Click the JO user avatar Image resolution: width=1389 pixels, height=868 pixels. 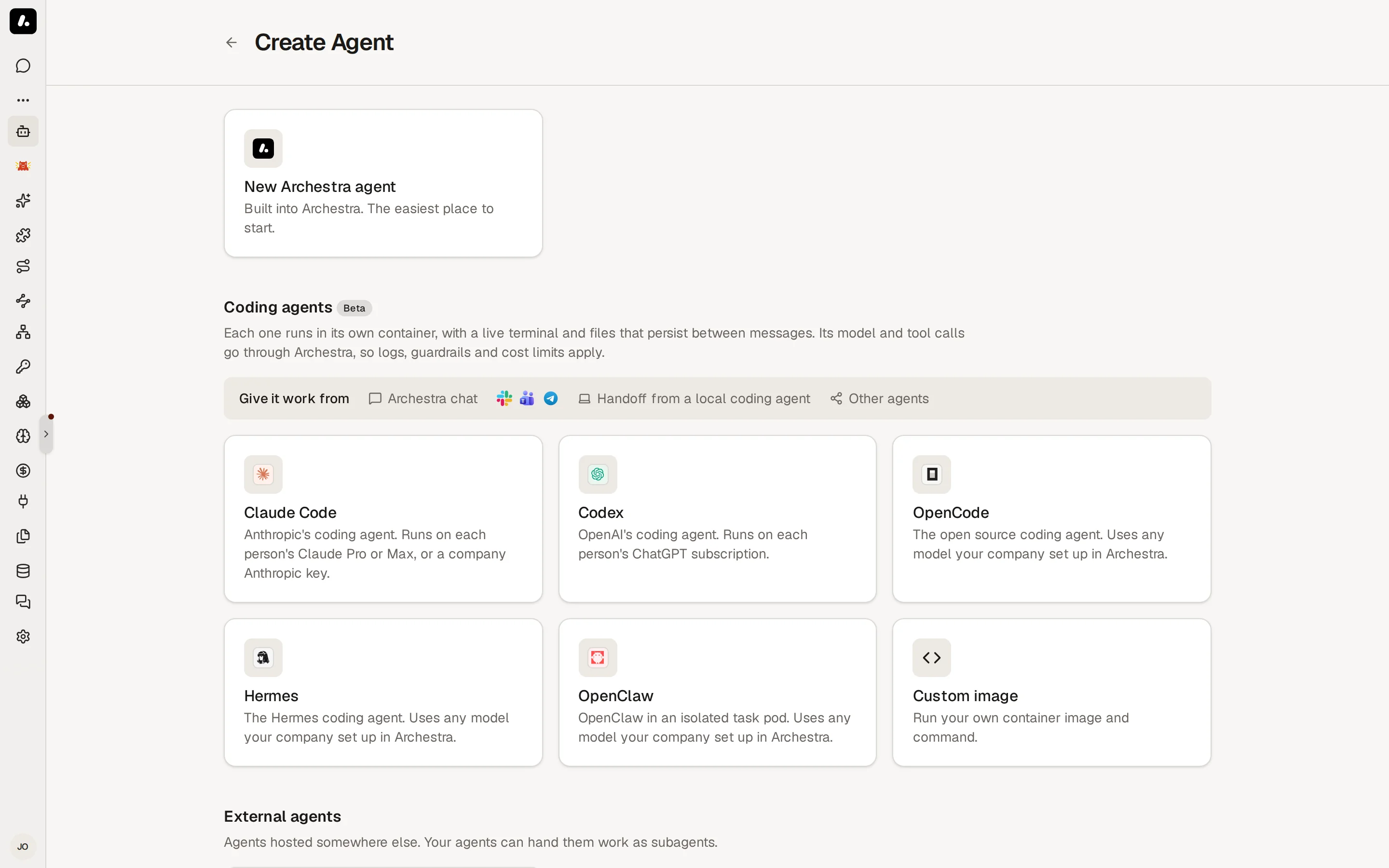(x=23, y=847)
